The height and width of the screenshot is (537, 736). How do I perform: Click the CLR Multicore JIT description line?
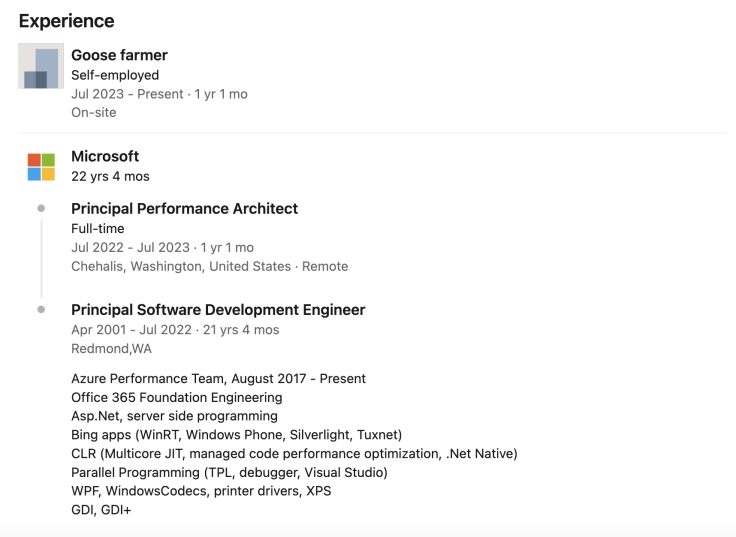[294, 454]
